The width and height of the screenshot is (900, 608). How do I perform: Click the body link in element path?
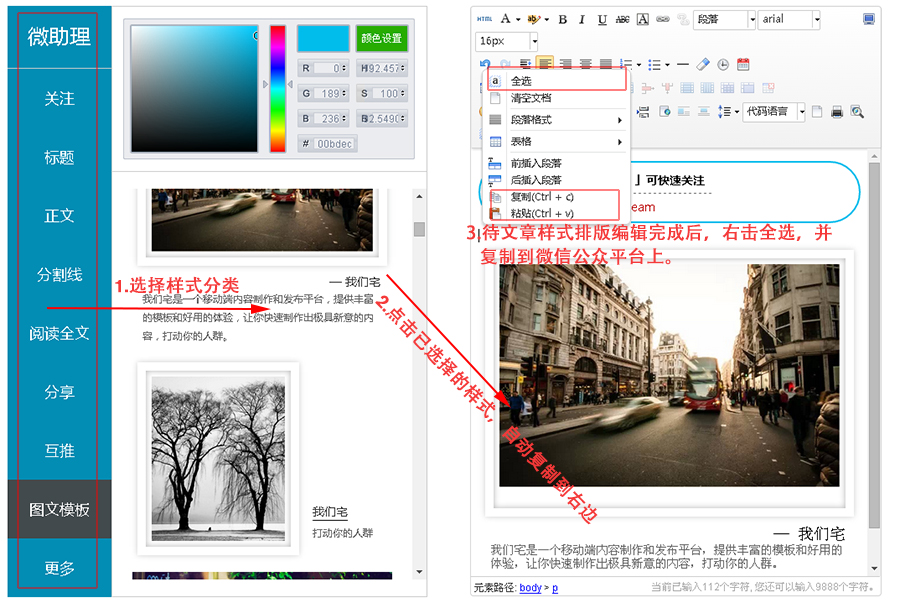point(530,588)
